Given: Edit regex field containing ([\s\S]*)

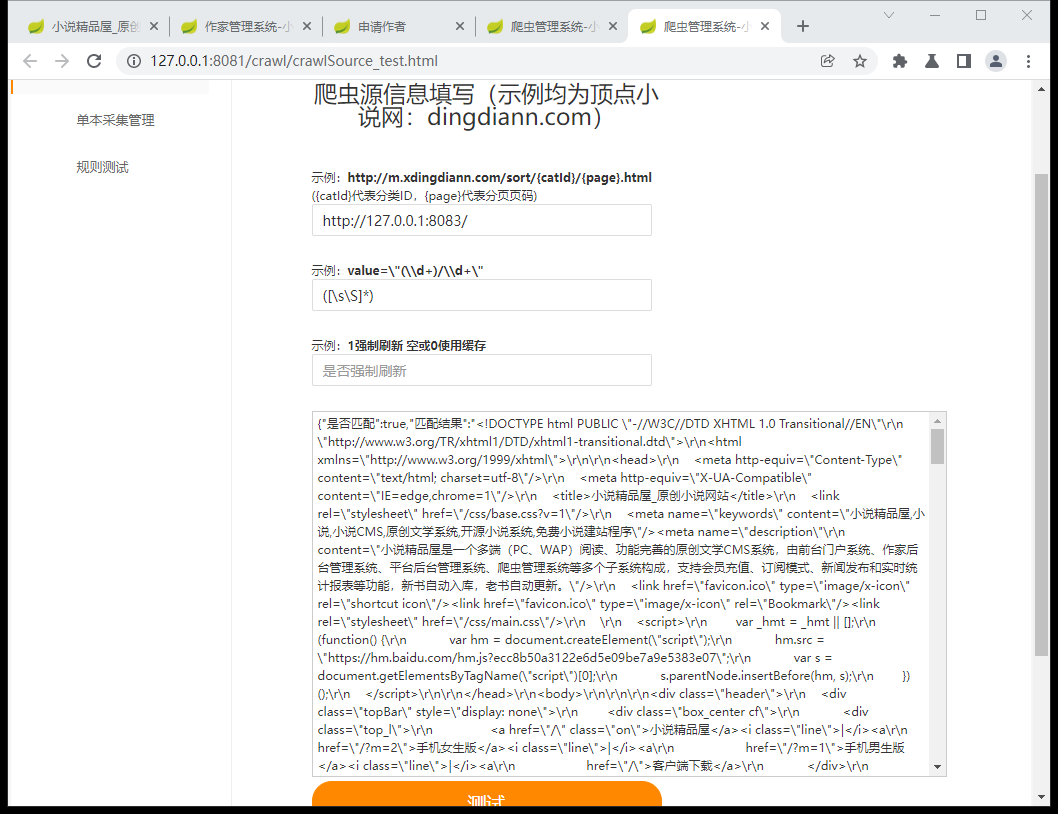Looking at the screenshot, I should (482, 296).
